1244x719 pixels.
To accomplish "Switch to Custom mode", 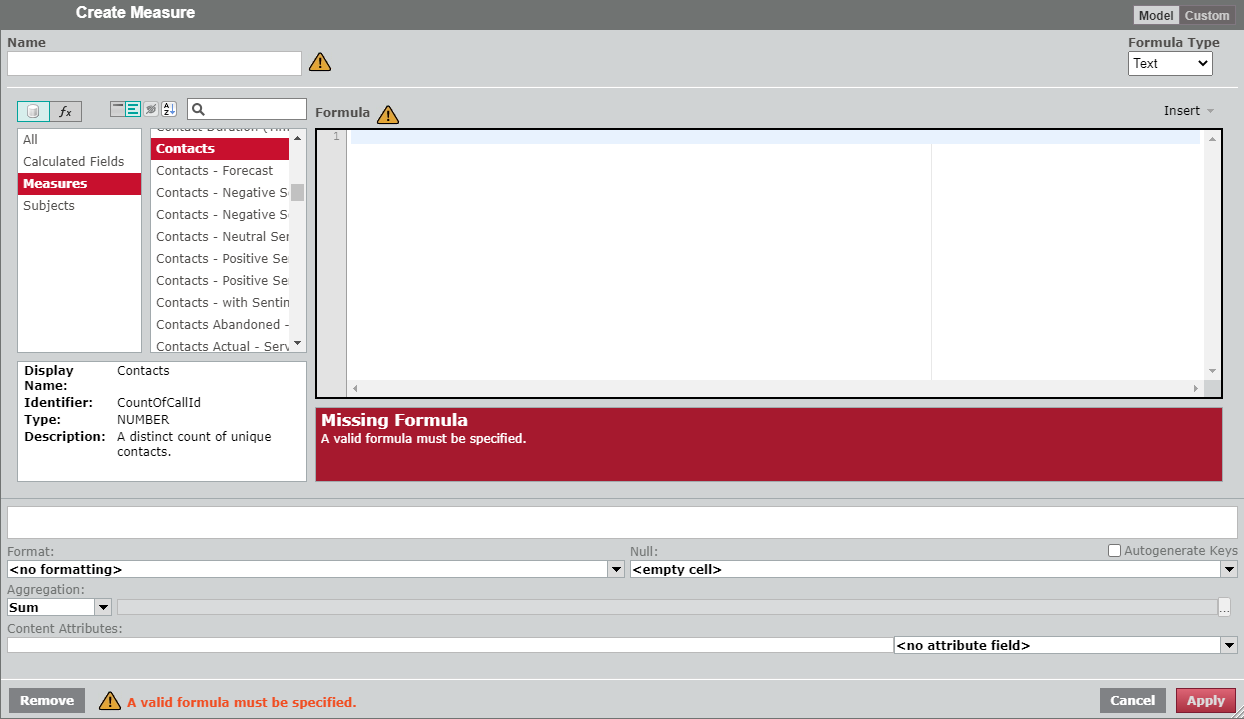I will 1207,15.
